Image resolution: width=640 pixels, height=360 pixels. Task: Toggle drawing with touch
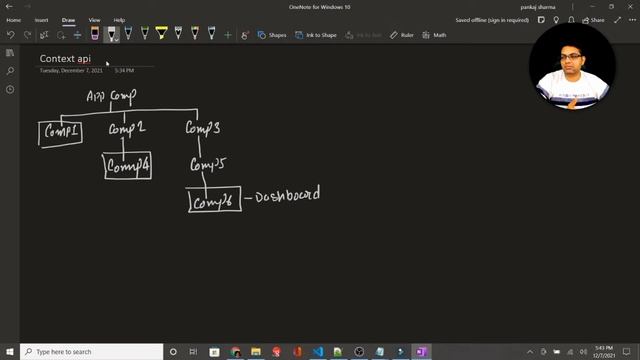(x=245, y=35)
